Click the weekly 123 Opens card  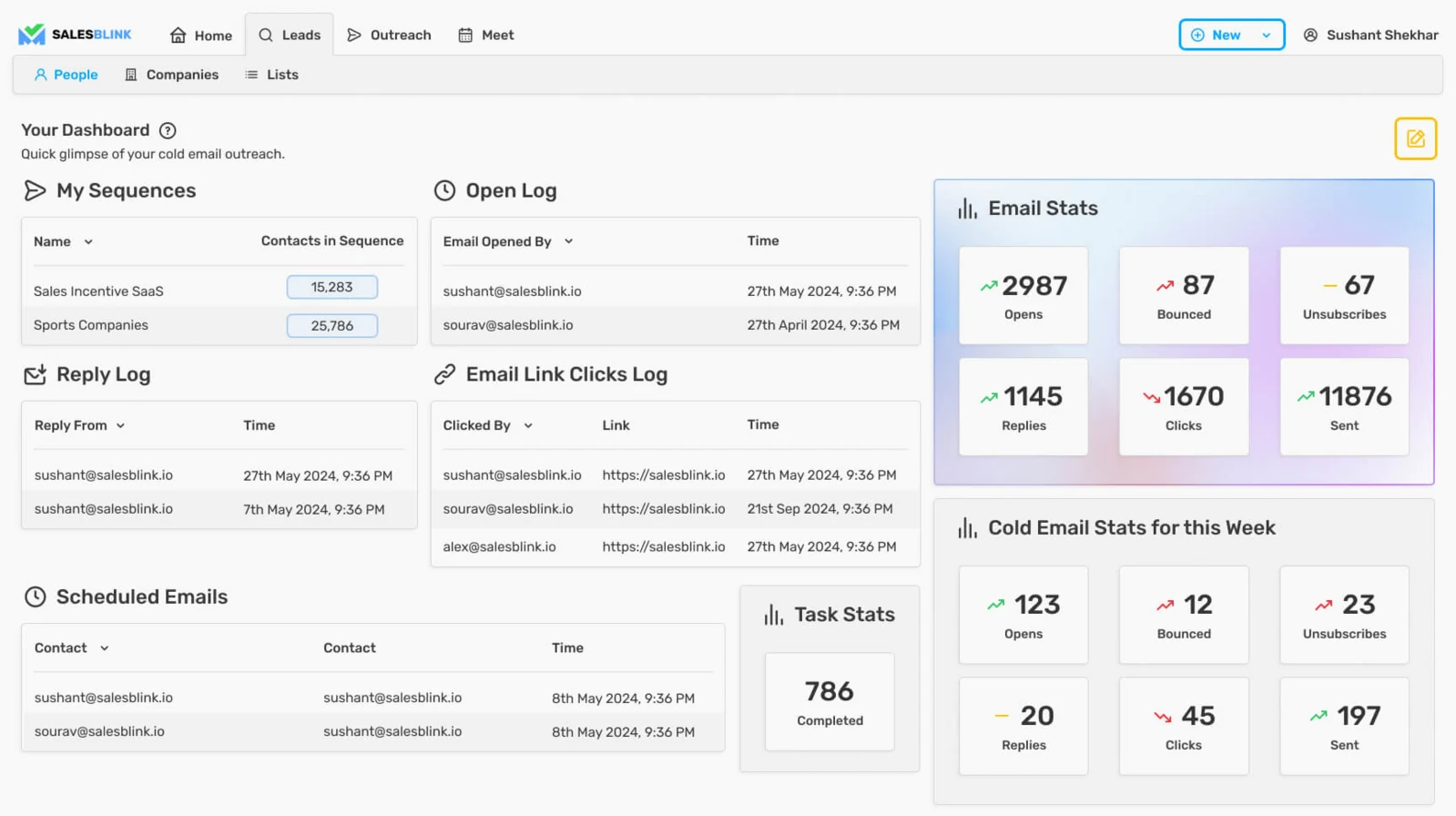(1023, 615)
